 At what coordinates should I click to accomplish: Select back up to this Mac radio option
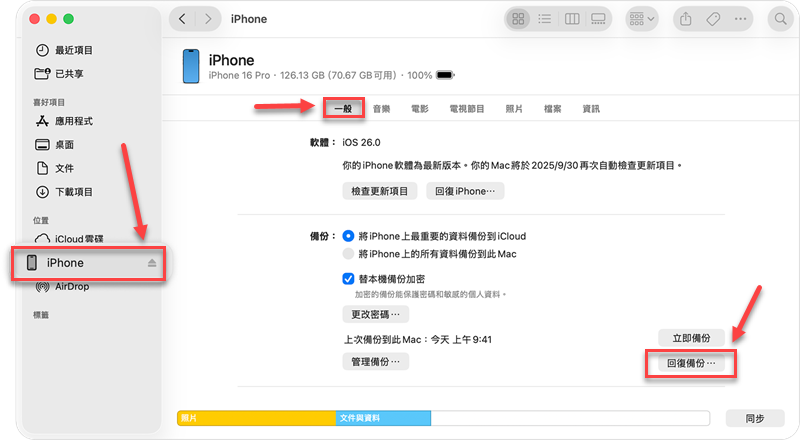[x=348, y=254]
